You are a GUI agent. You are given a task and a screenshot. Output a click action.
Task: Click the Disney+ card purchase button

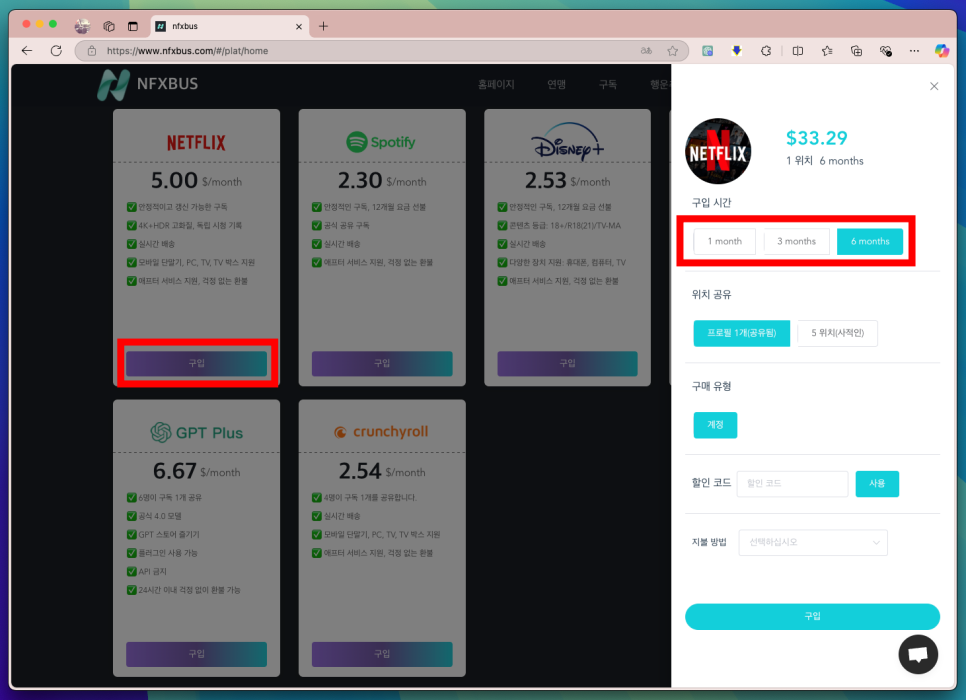click(567, 364)
